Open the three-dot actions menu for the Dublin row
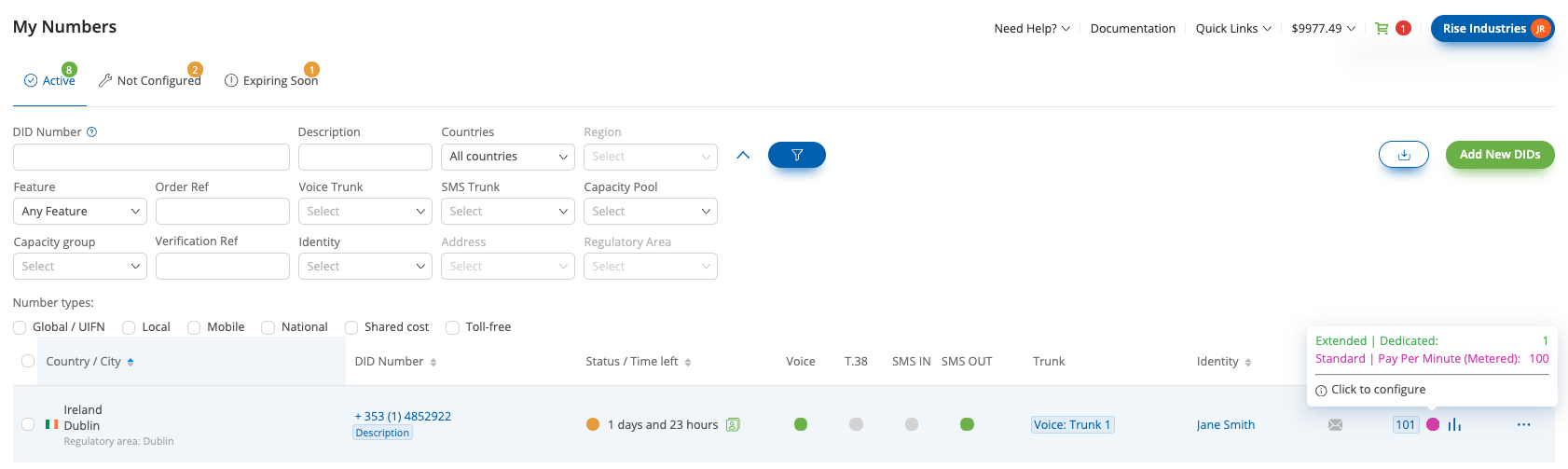The height and width of the screenshot is (469, 1568). point(1523,424)
